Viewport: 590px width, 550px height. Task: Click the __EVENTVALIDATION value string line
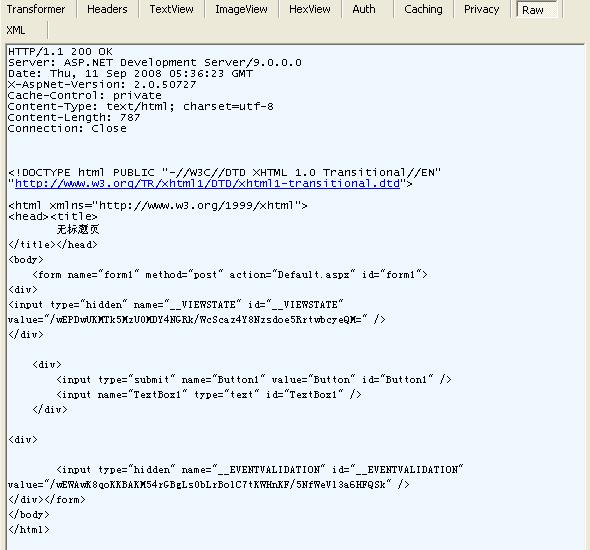[208, 485]
